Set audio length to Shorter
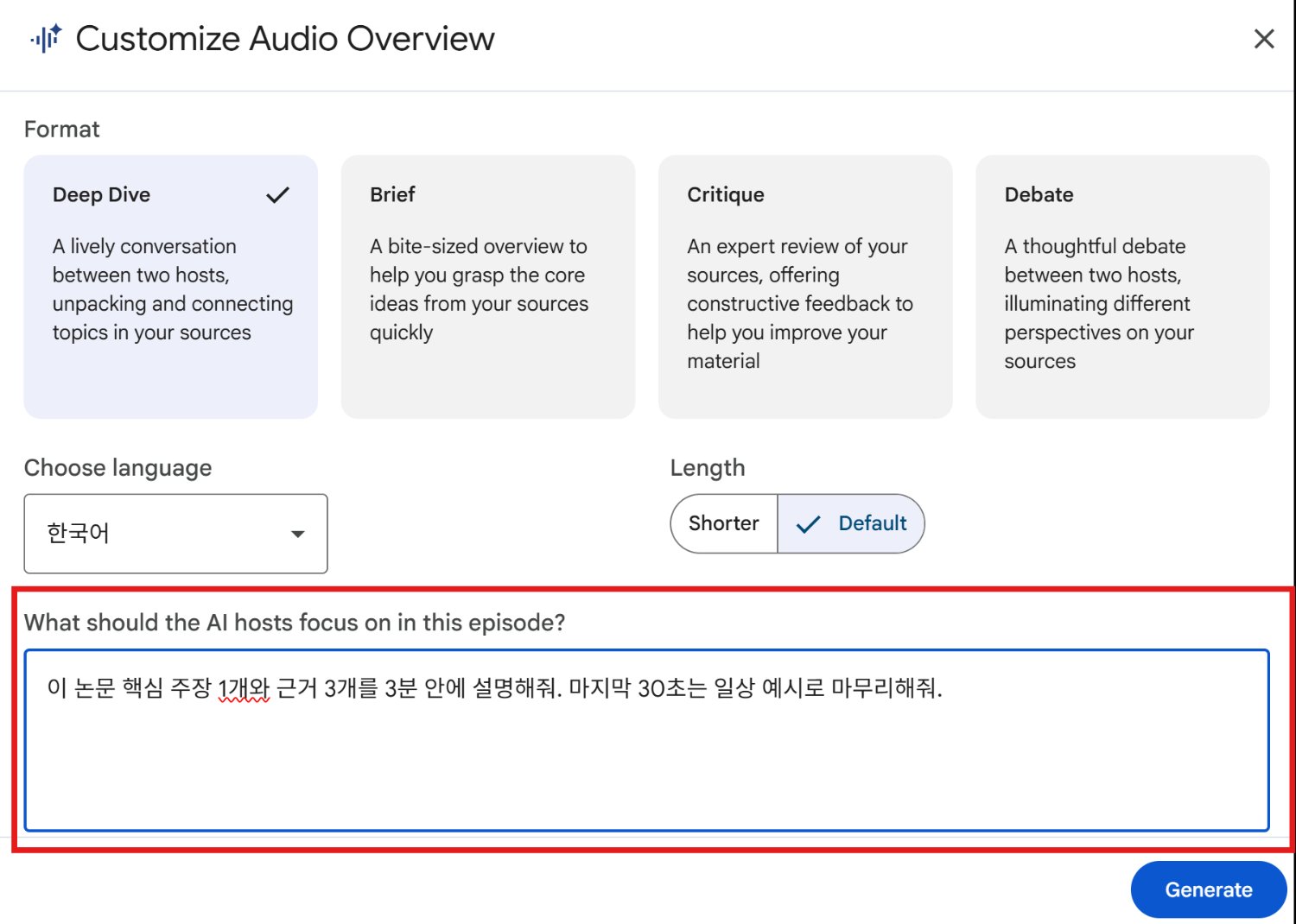Image resolution: width=1296 pixels, height=924 pixels. pos(724,523)
